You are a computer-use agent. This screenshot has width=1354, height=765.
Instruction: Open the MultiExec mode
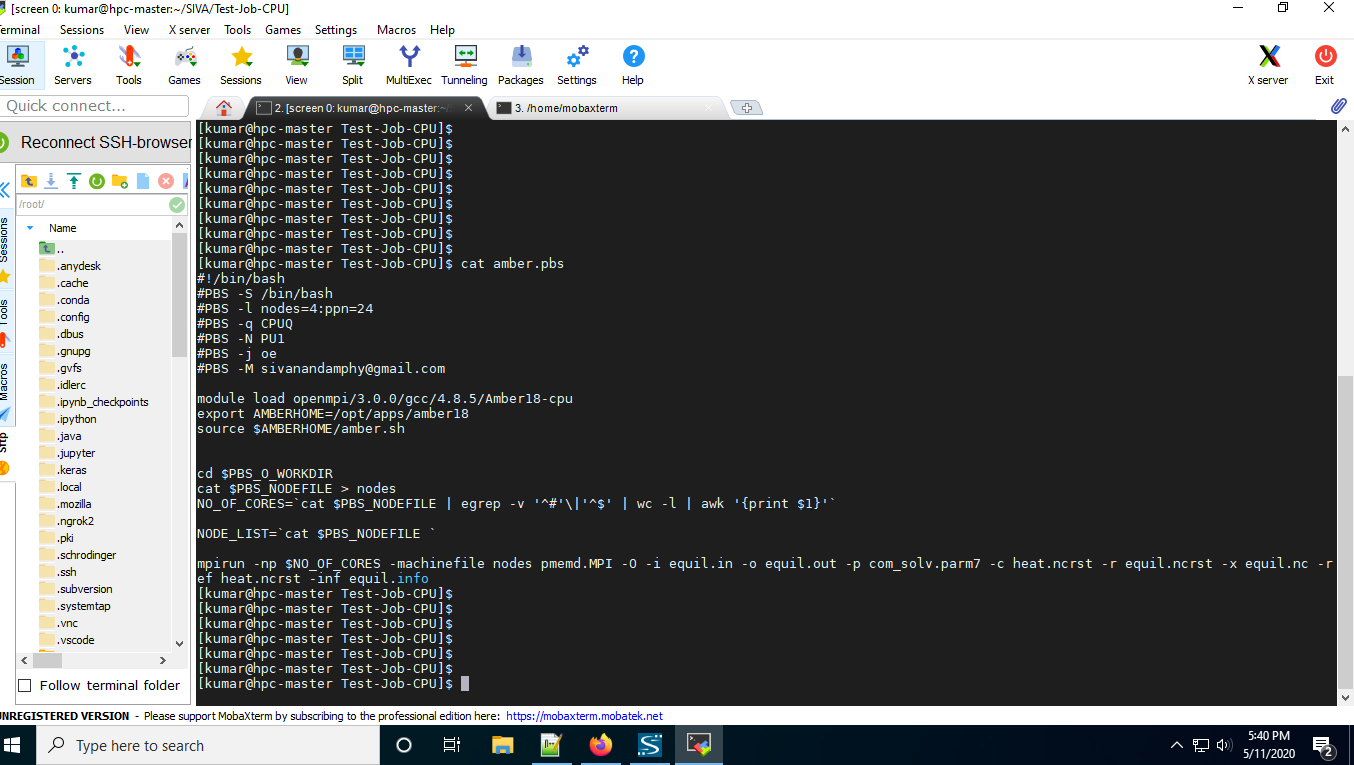coord(409,64)
